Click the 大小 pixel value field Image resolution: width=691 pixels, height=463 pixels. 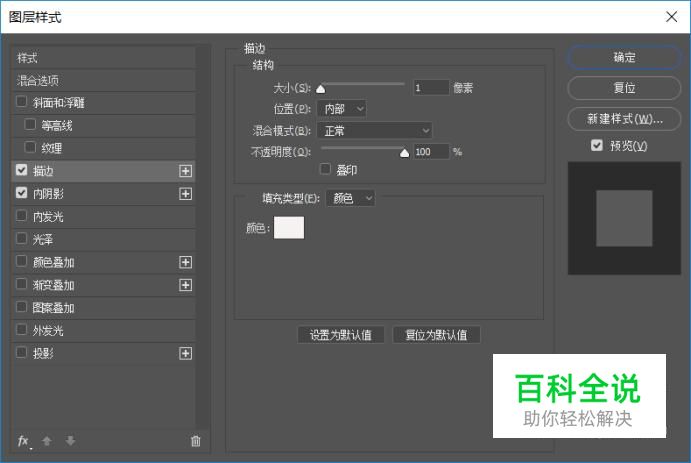[x=431, y=88]
